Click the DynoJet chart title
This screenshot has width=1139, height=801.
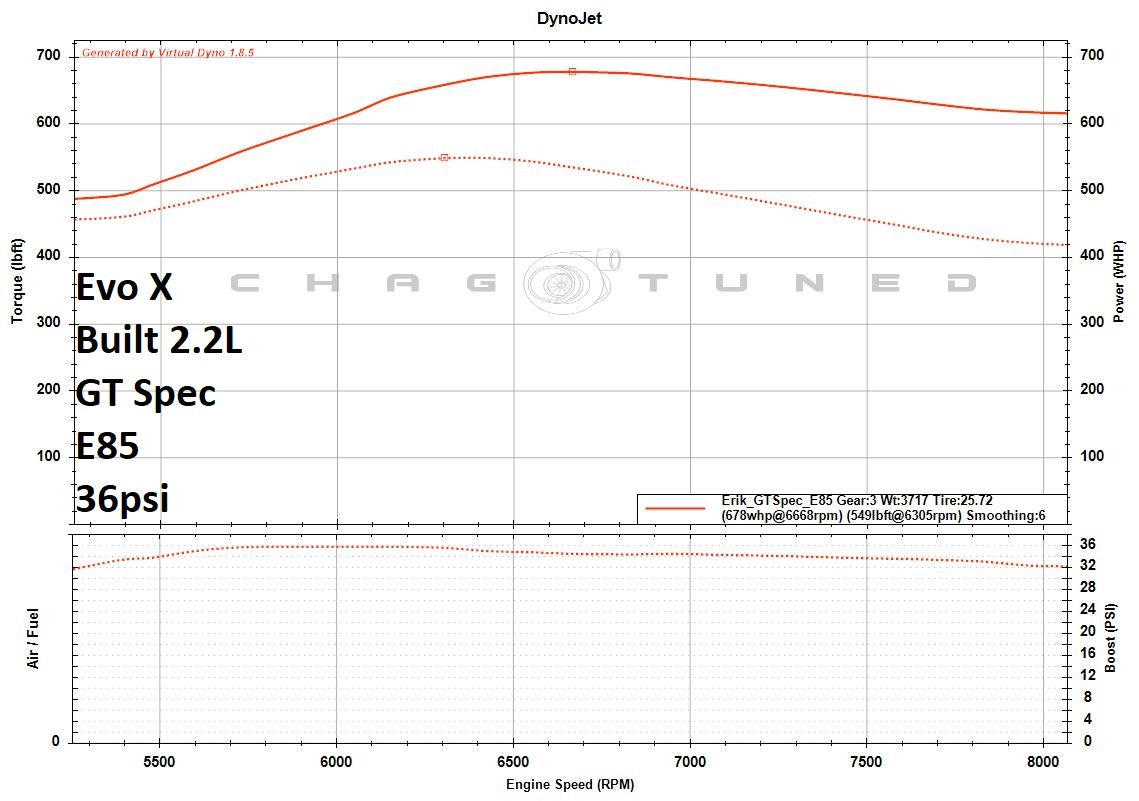coord(569,18)
